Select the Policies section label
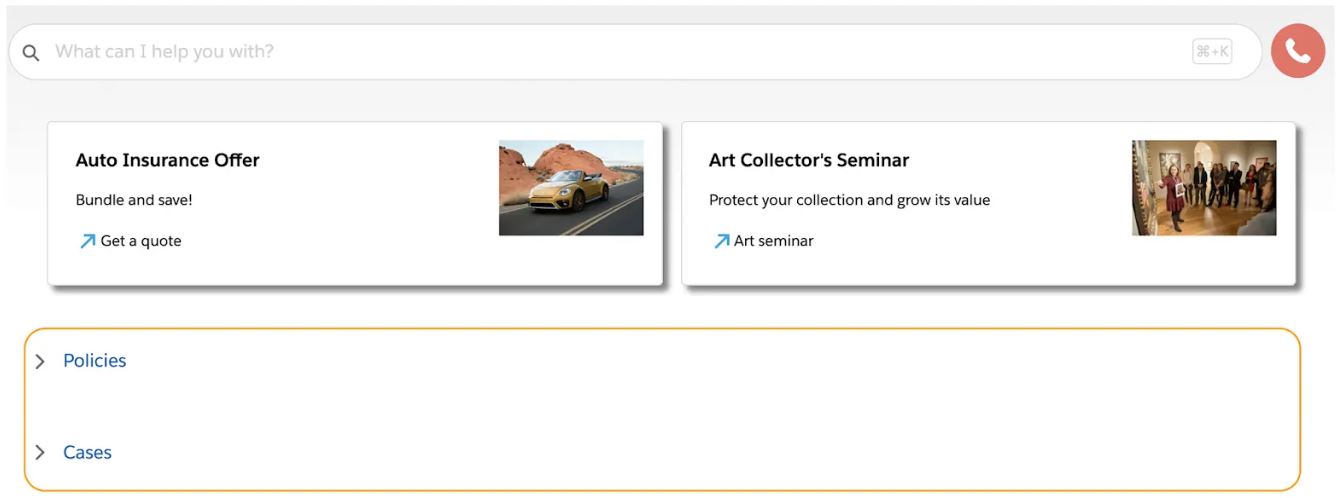Image resolution: width=1336 pixels, height=498 pixels. coord(95,361)
